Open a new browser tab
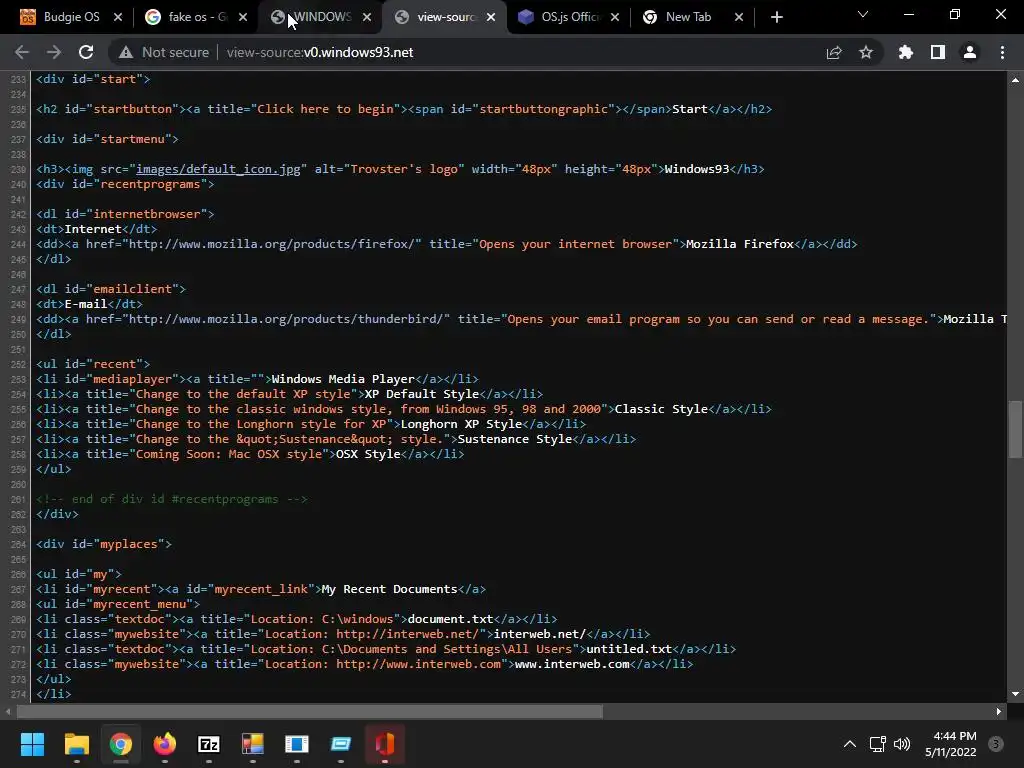1024x768 pixels. [x=776, y=18]
